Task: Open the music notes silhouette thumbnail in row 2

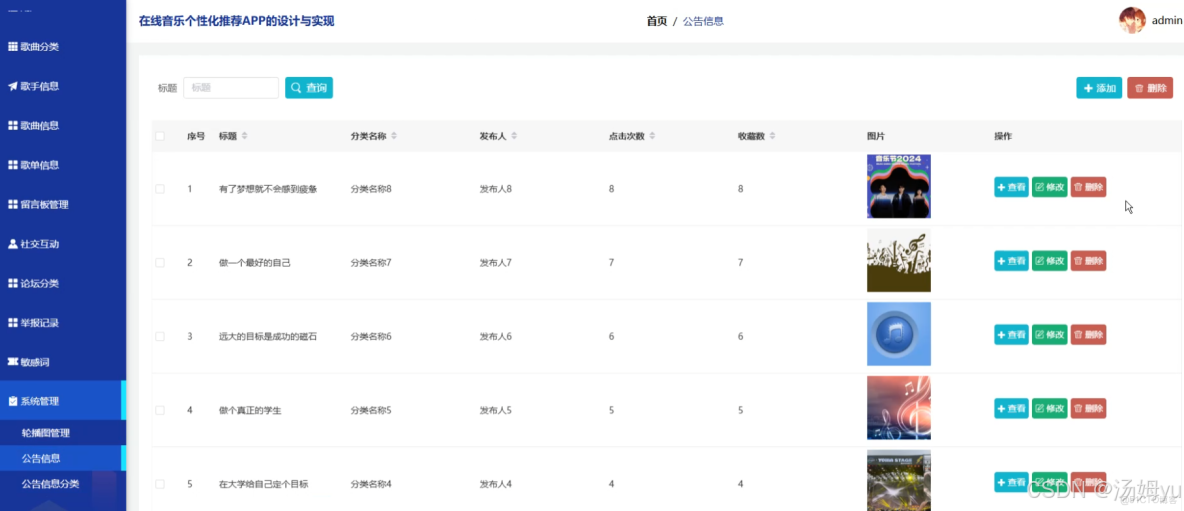Action: coord(899,260)
